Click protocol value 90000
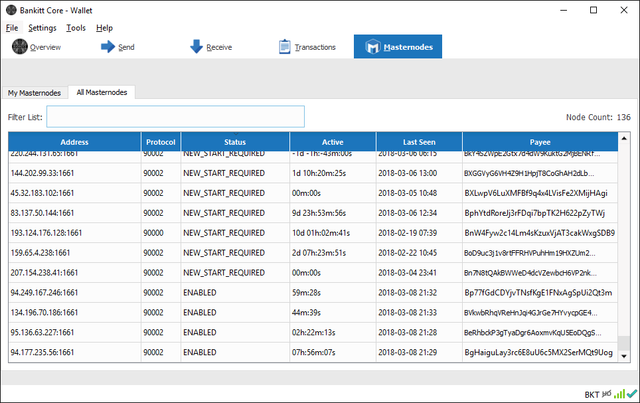640x403 pixels. [153, 233]
